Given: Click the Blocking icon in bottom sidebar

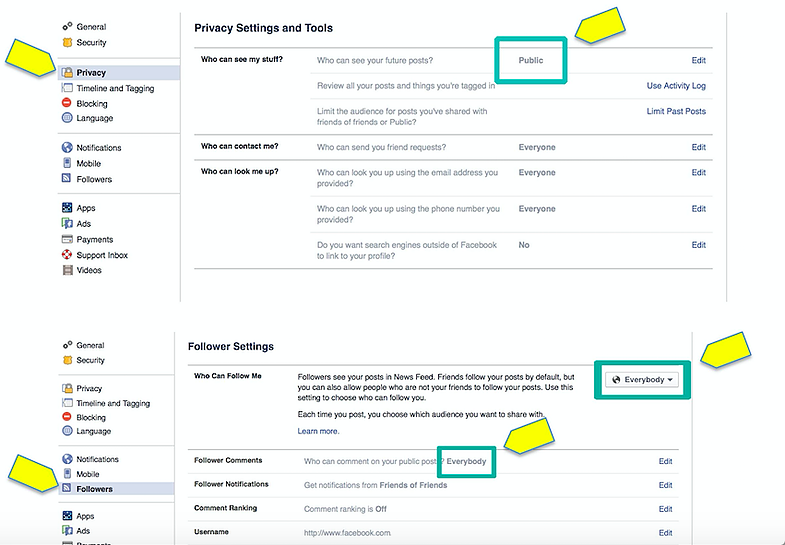Looking at the screenshot, I should coord(67,417).
